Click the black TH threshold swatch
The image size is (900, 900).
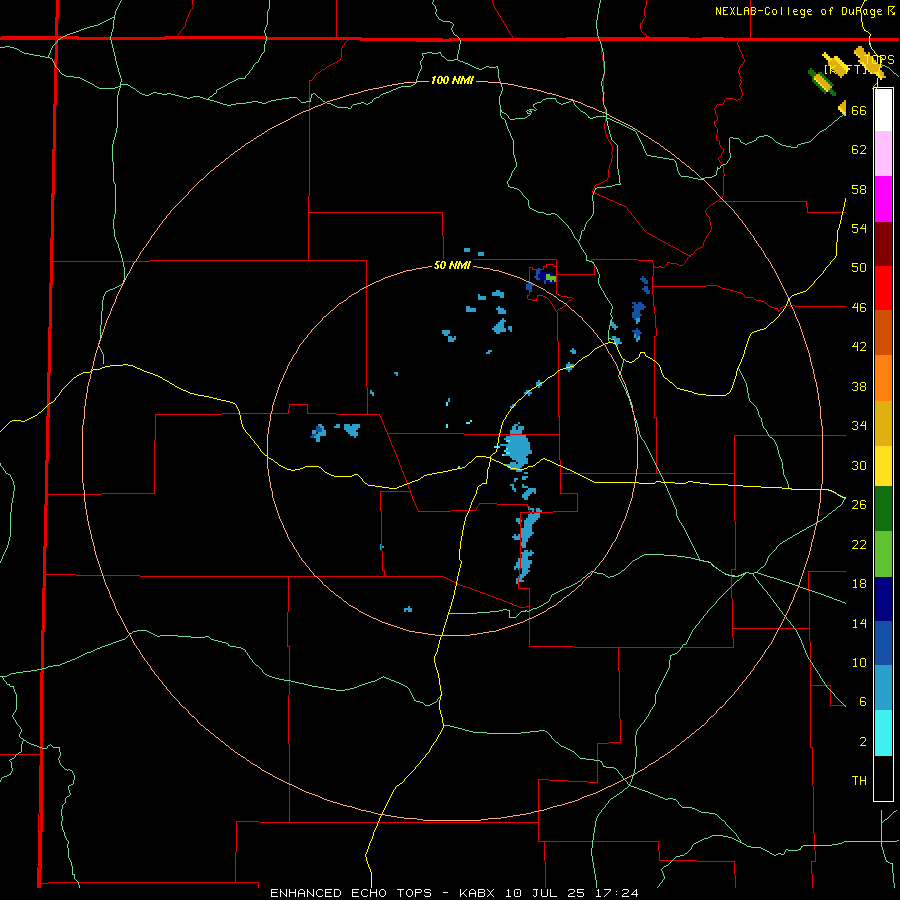883,778
